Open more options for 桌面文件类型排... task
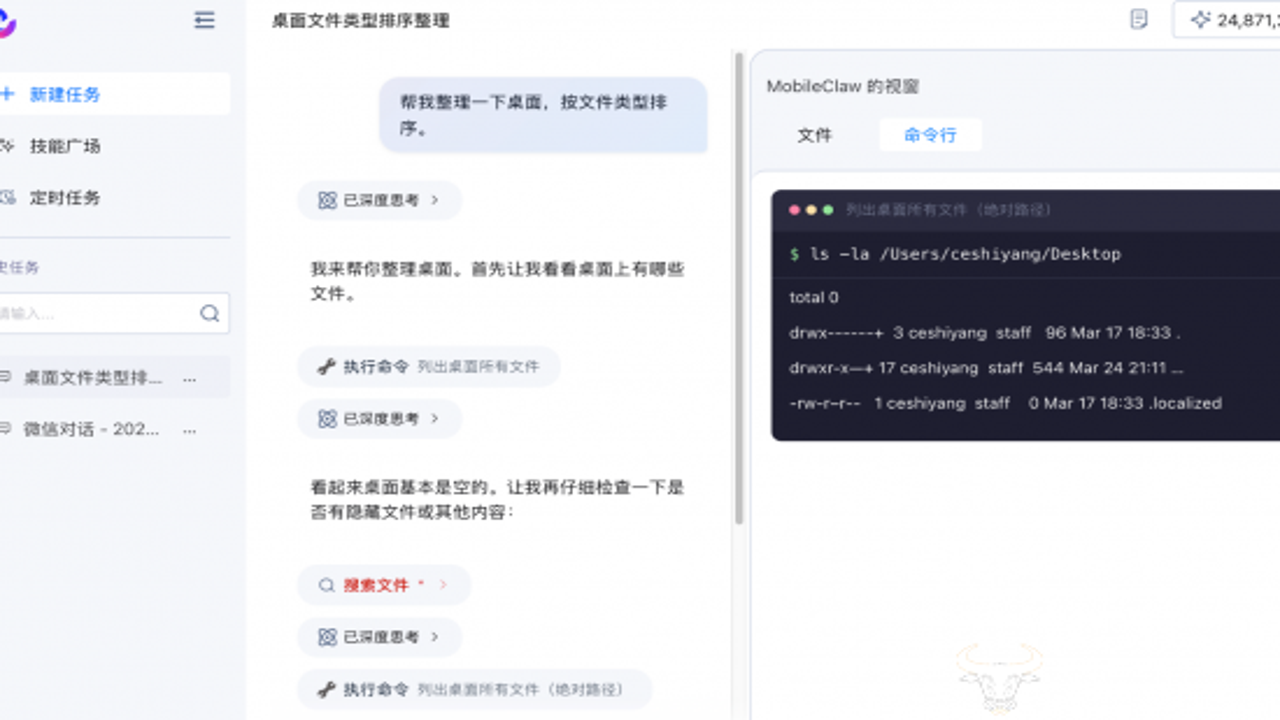 [x=190, y=378]
